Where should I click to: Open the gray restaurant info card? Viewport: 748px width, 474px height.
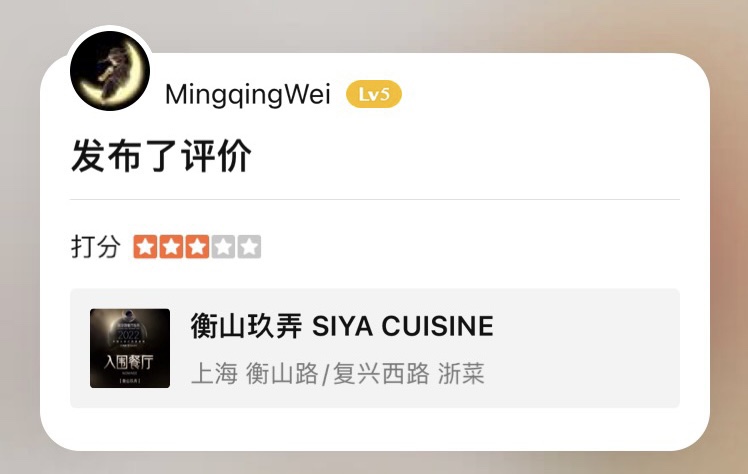[x=375, y=348]
